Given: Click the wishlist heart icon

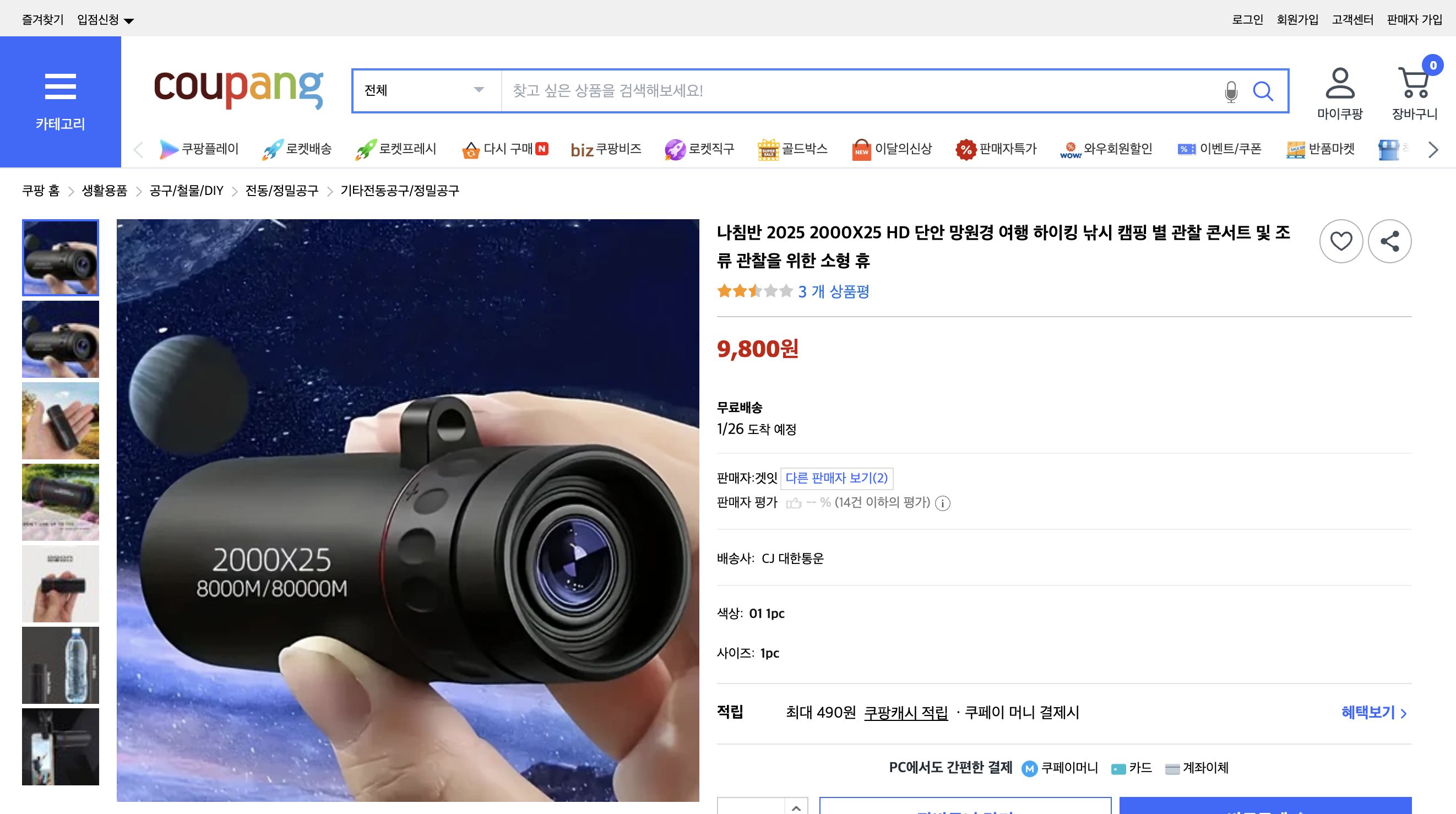Looking at the screenshot, I should 1341,241.
